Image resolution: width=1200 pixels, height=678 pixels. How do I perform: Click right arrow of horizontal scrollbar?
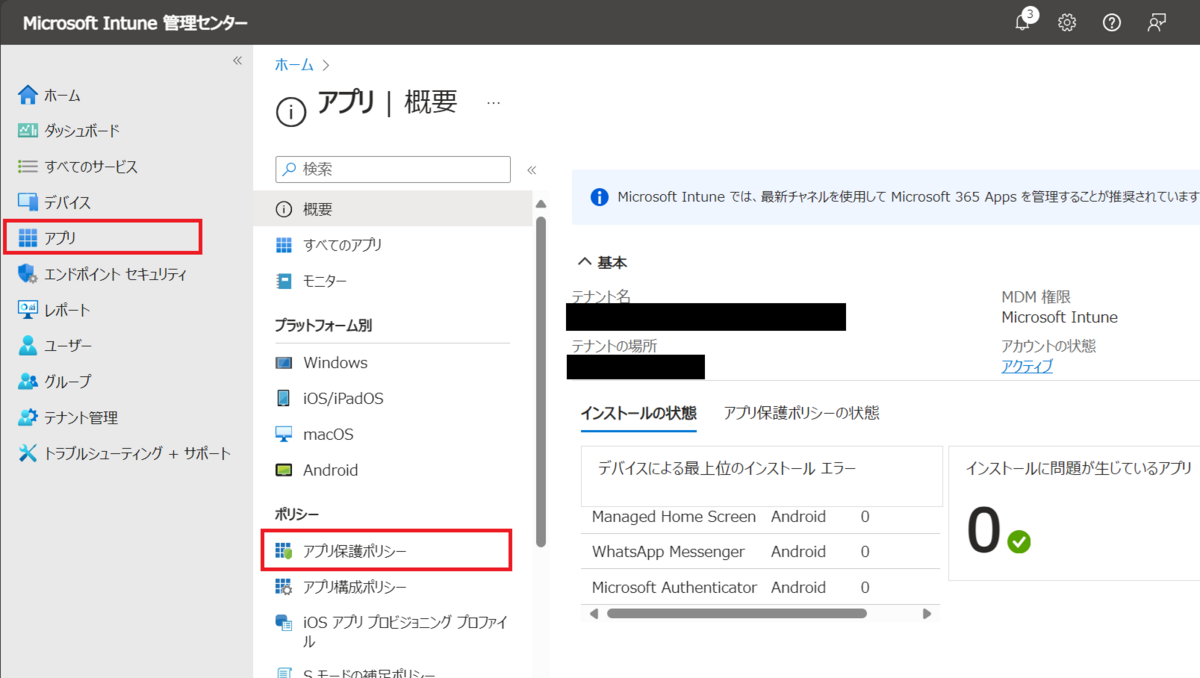[927, 613]
